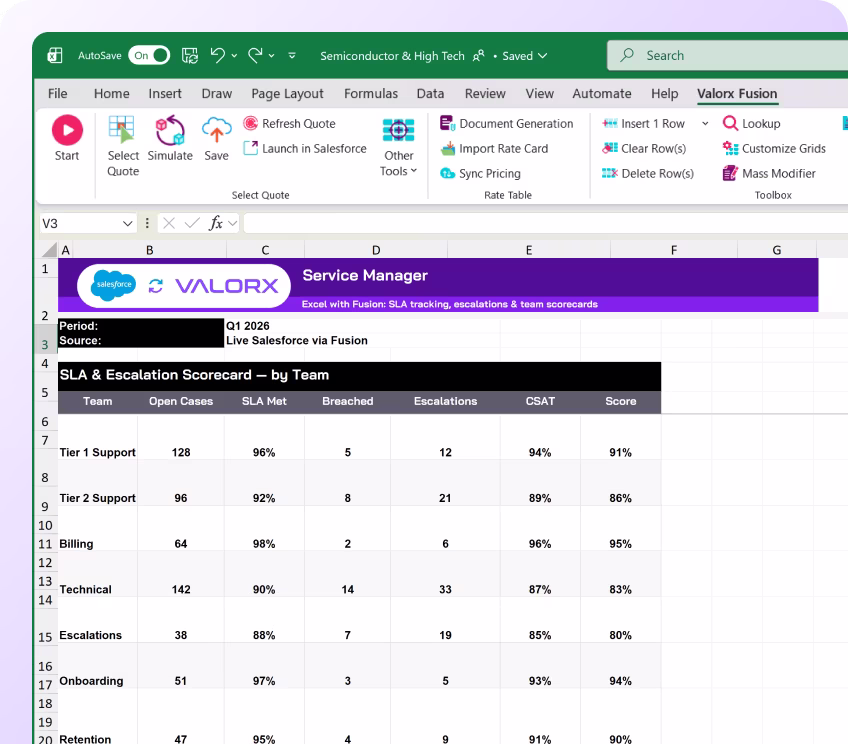
Task: Open the Page Layout tab
Action: [x=287, y=94]
